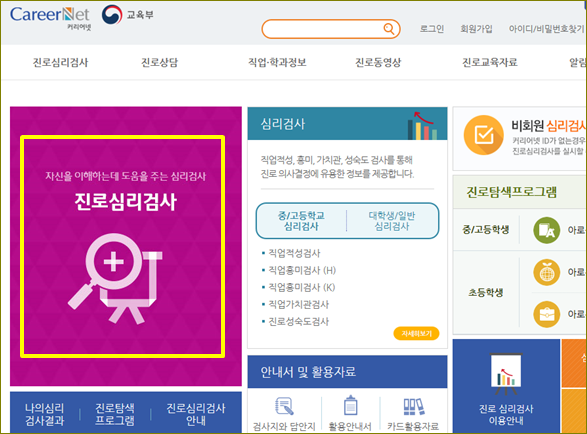Open 직업흥미검사 (H) link
This screenshot has width=587, height=434.
click(x=302, y=270)
